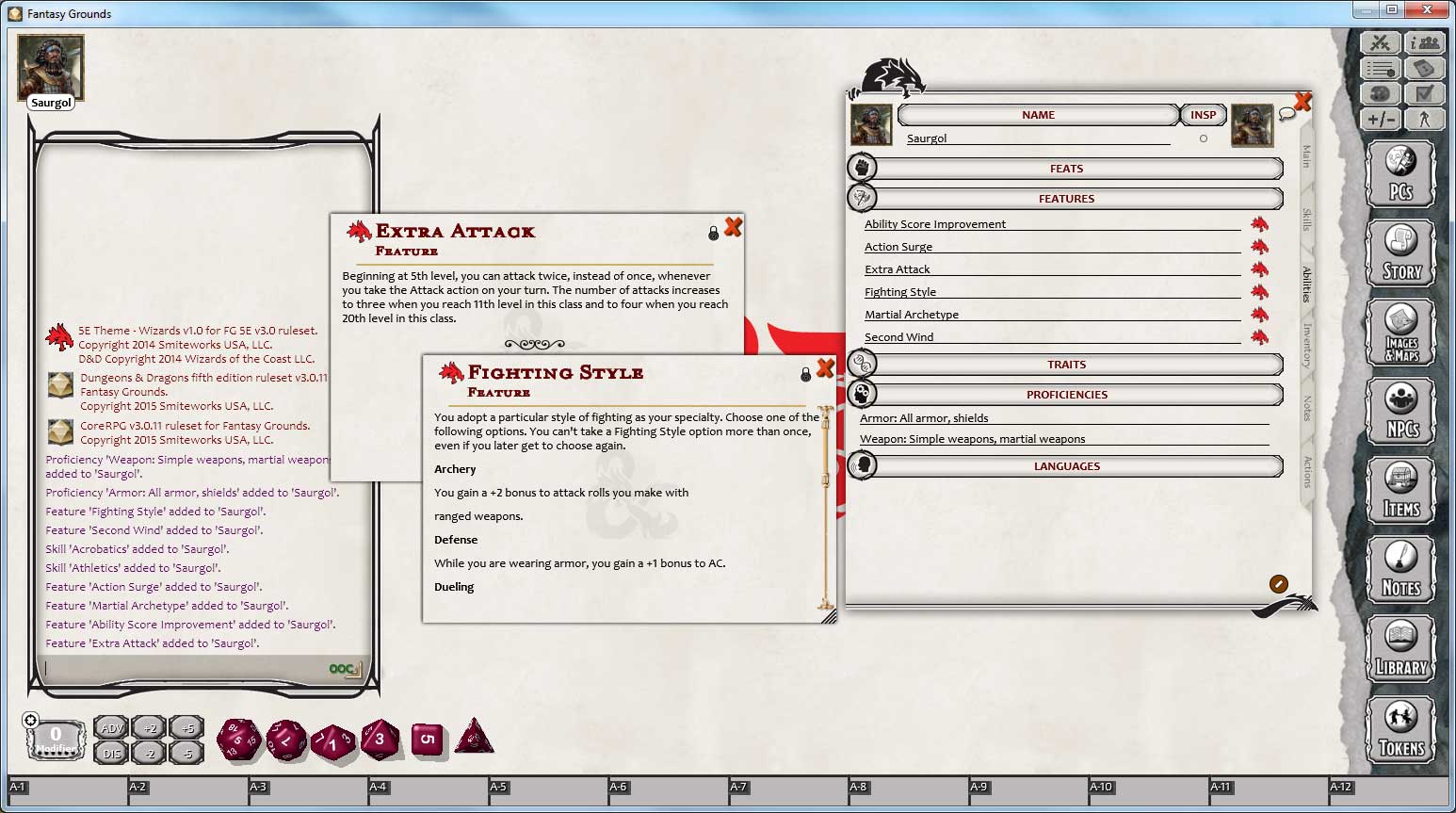The image size is (1456, 813).
Task: Toggle the DIS disadvantage modifier
Action: 111,752
